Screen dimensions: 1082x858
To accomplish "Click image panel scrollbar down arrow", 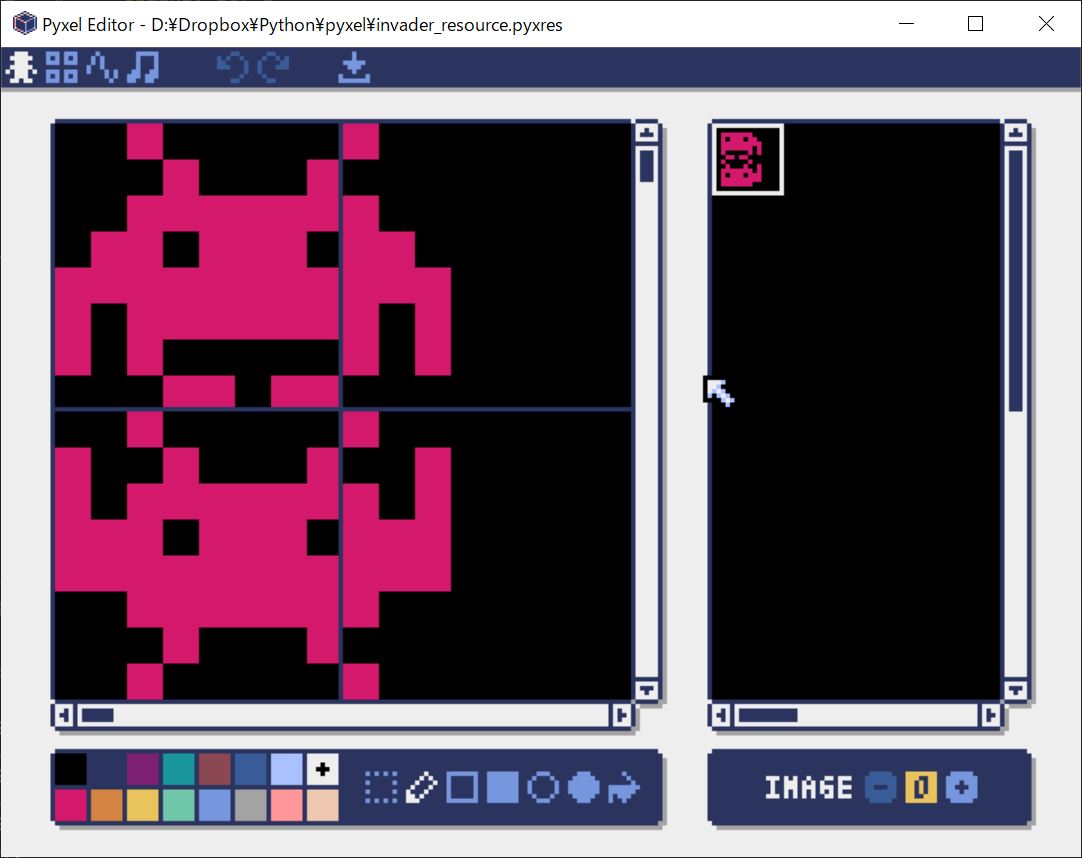I will (x=1016, y=690).
